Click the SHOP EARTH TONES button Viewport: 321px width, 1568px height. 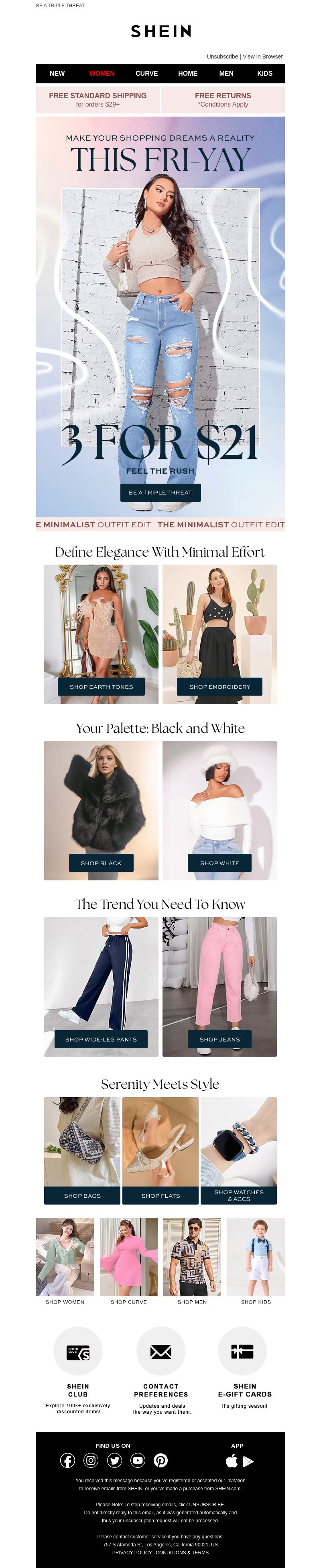(x=101, y=686)
